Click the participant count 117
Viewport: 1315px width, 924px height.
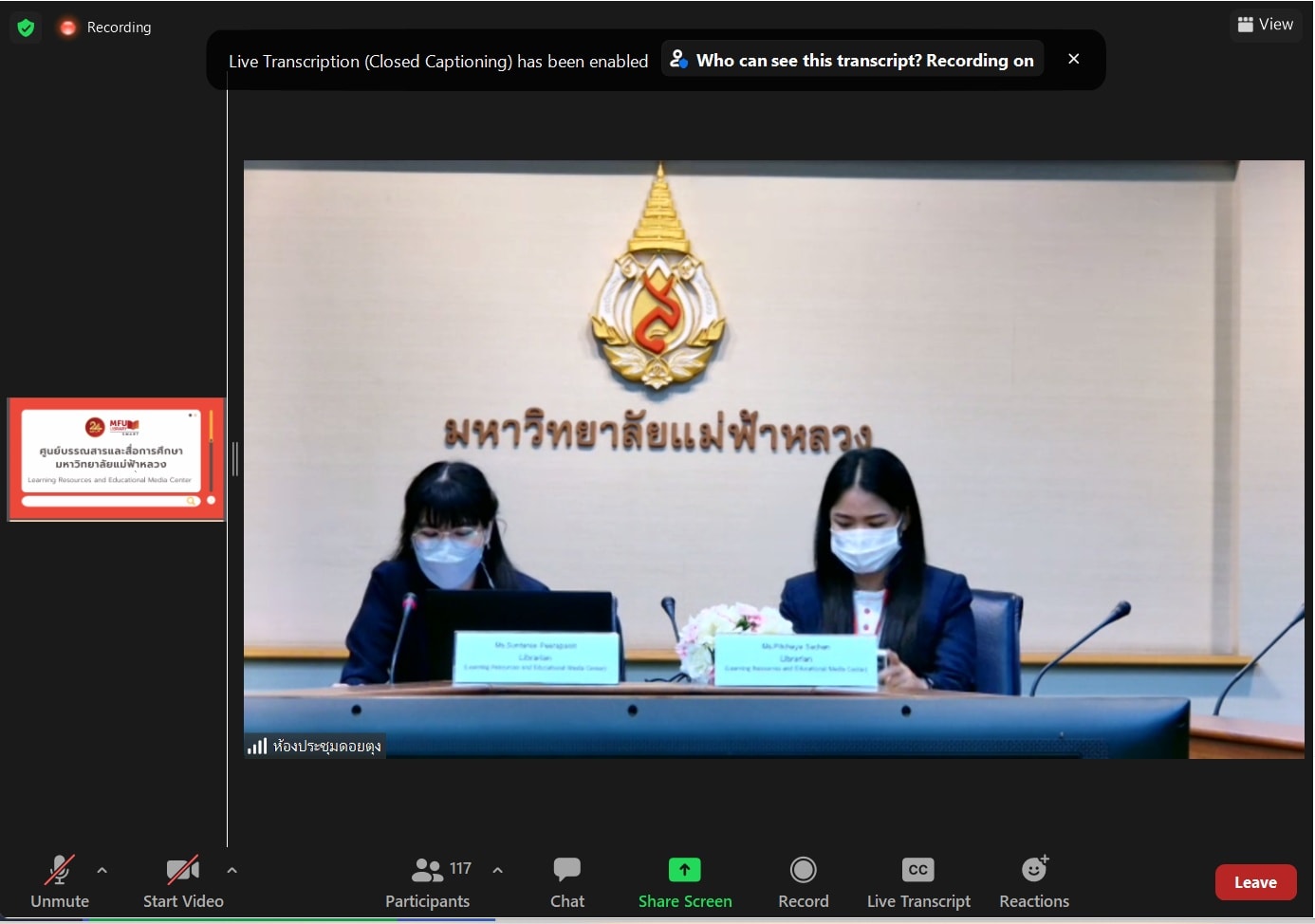click(x=460, y=868)
